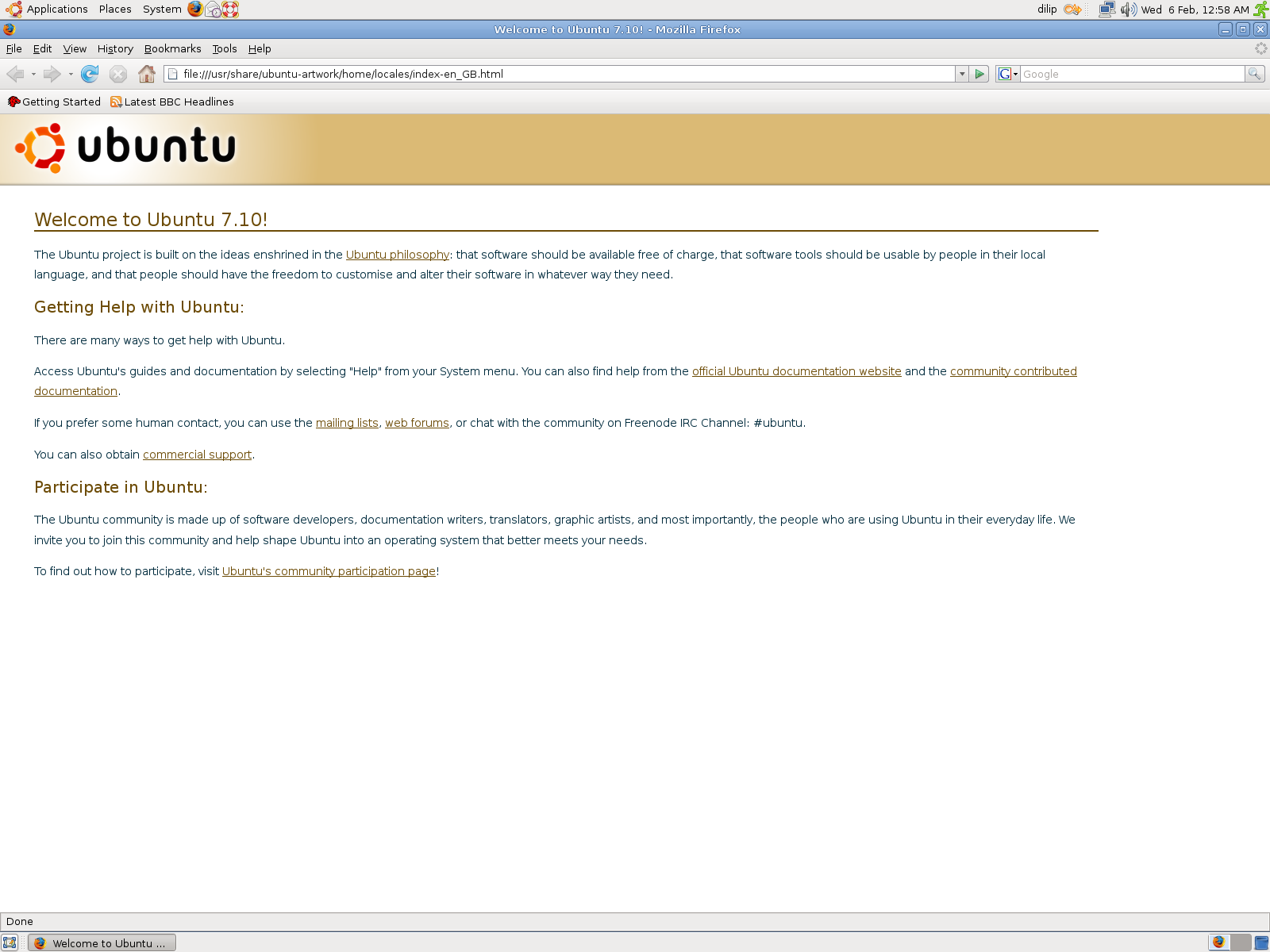This screenshot has height=952, width=1270.
Task: Open Latest BBC Headlines bookmark
Action: pos(179,102)
